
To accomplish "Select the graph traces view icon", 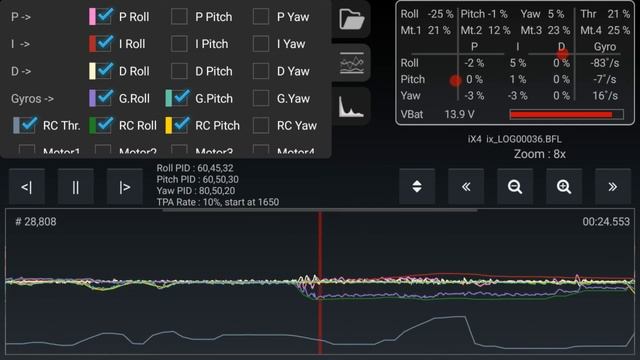I will click(351, 63).
